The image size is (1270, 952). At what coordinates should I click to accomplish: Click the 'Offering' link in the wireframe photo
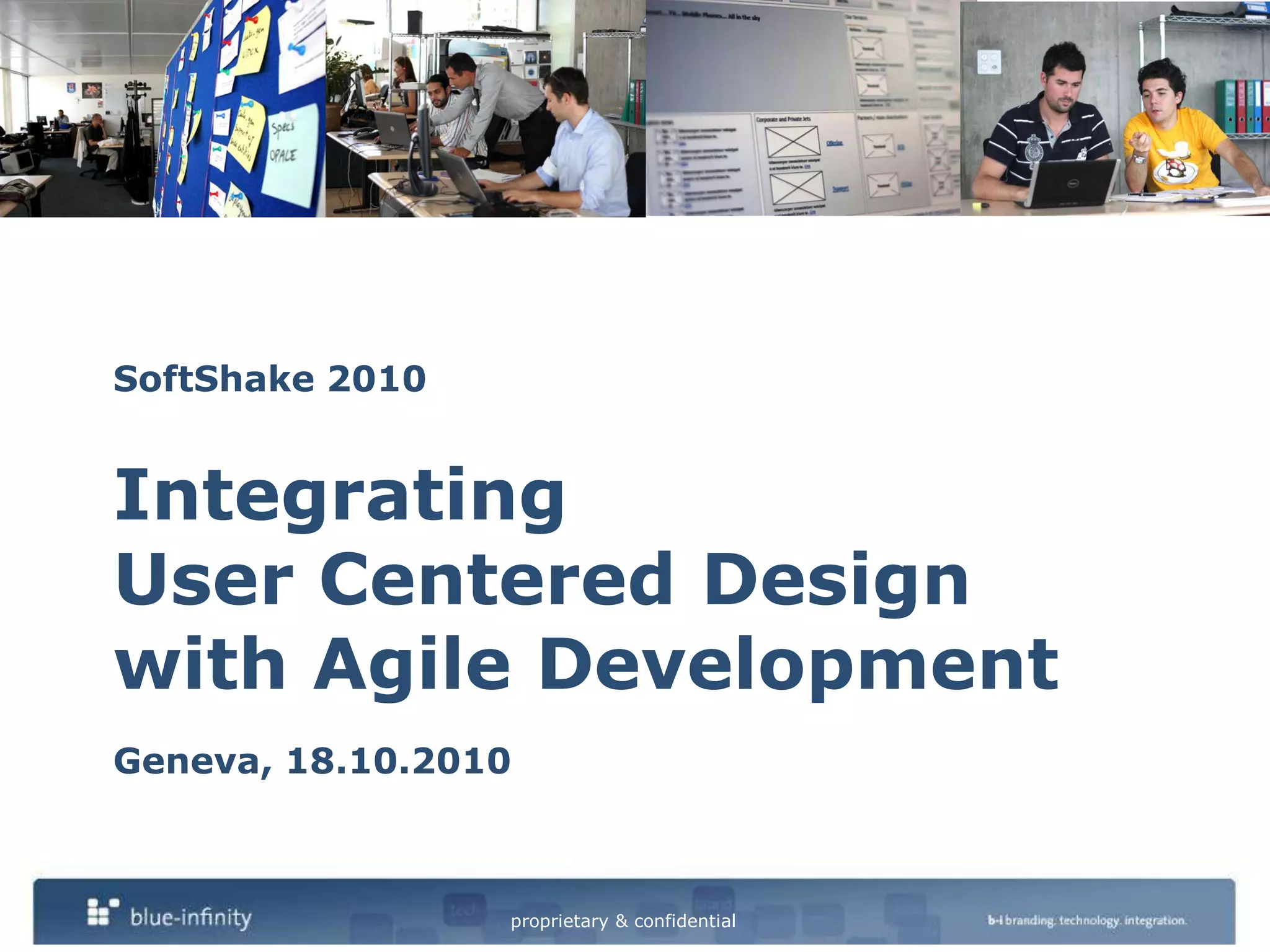coord(834,143)
